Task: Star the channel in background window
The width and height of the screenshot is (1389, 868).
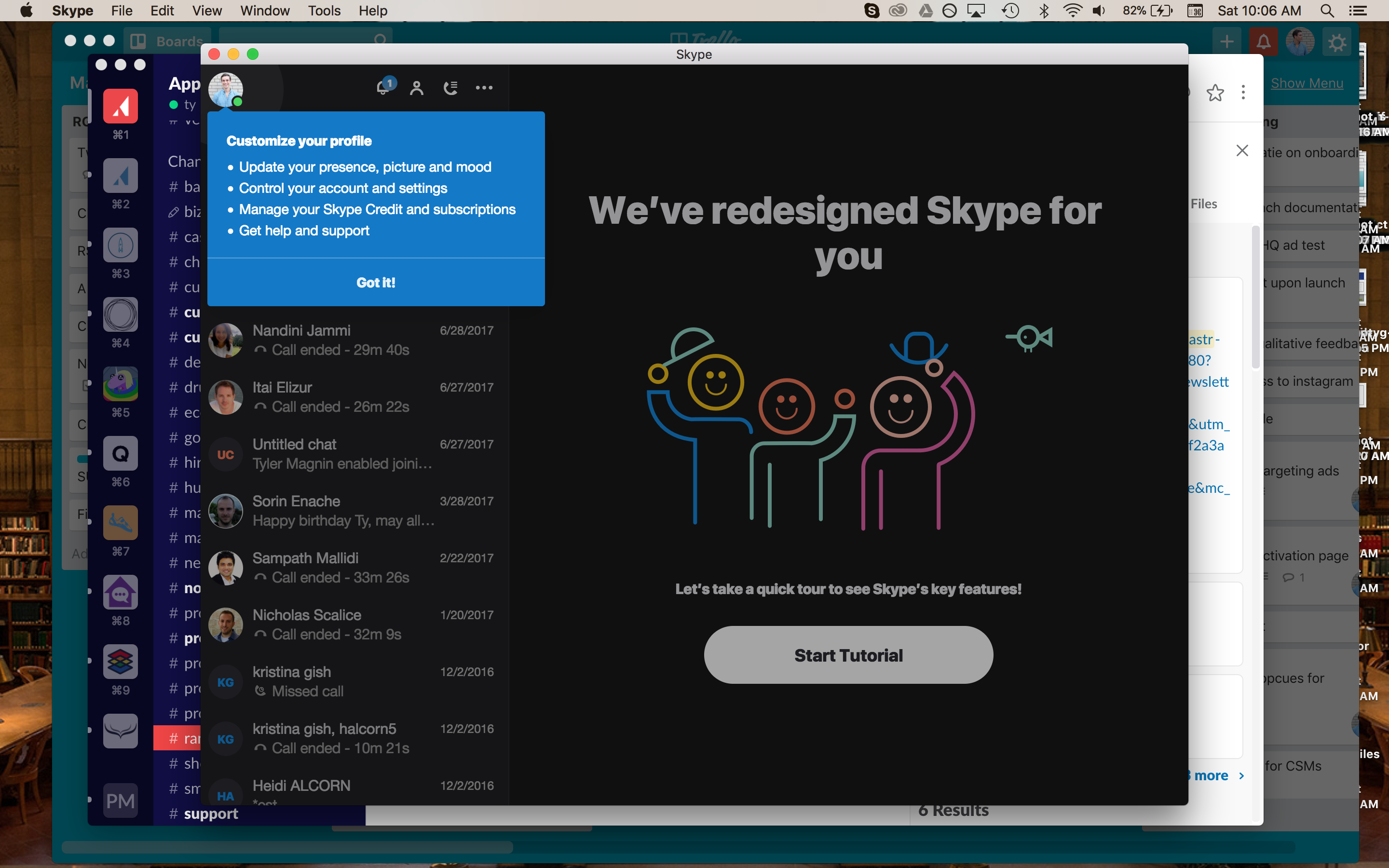Action: [x=1214, y=93]
